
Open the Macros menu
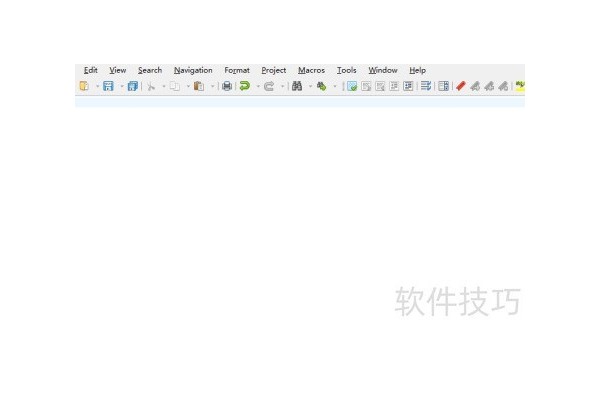(311, 70)
